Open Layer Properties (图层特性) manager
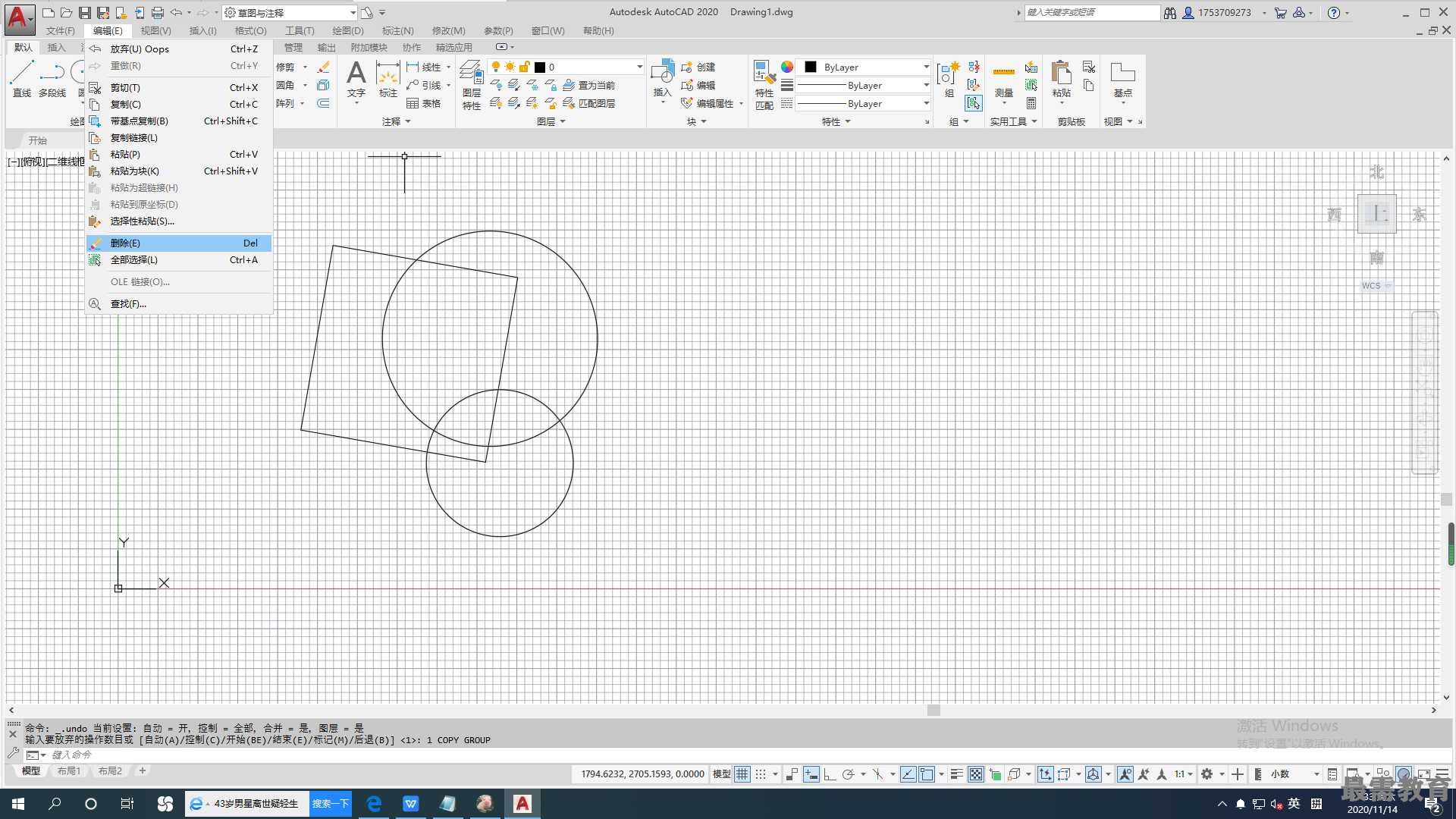Screen dimensions: 1456x819 [x=472, y=85]
